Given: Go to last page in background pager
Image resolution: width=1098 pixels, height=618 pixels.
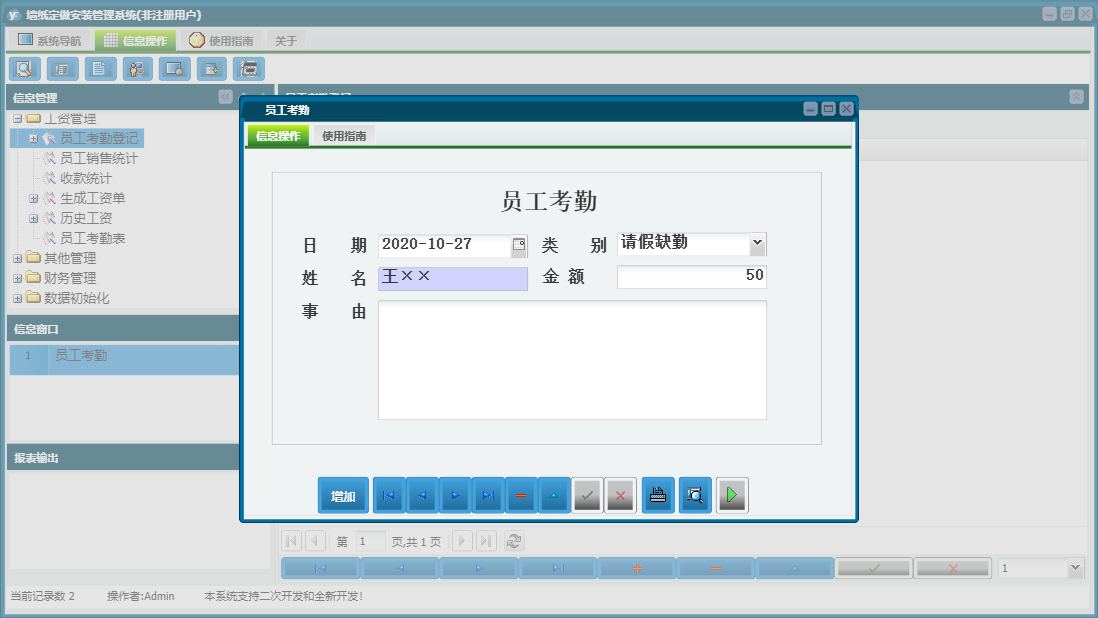Looking at the screenshot, I should [x=487, y=541].
